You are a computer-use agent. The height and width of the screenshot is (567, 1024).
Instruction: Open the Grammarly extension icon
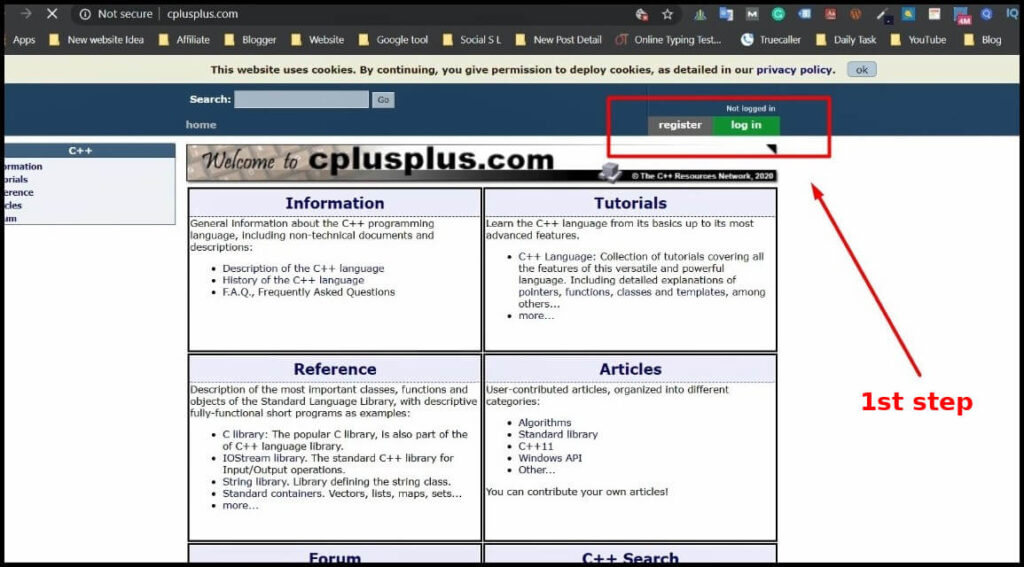point(778,14)
